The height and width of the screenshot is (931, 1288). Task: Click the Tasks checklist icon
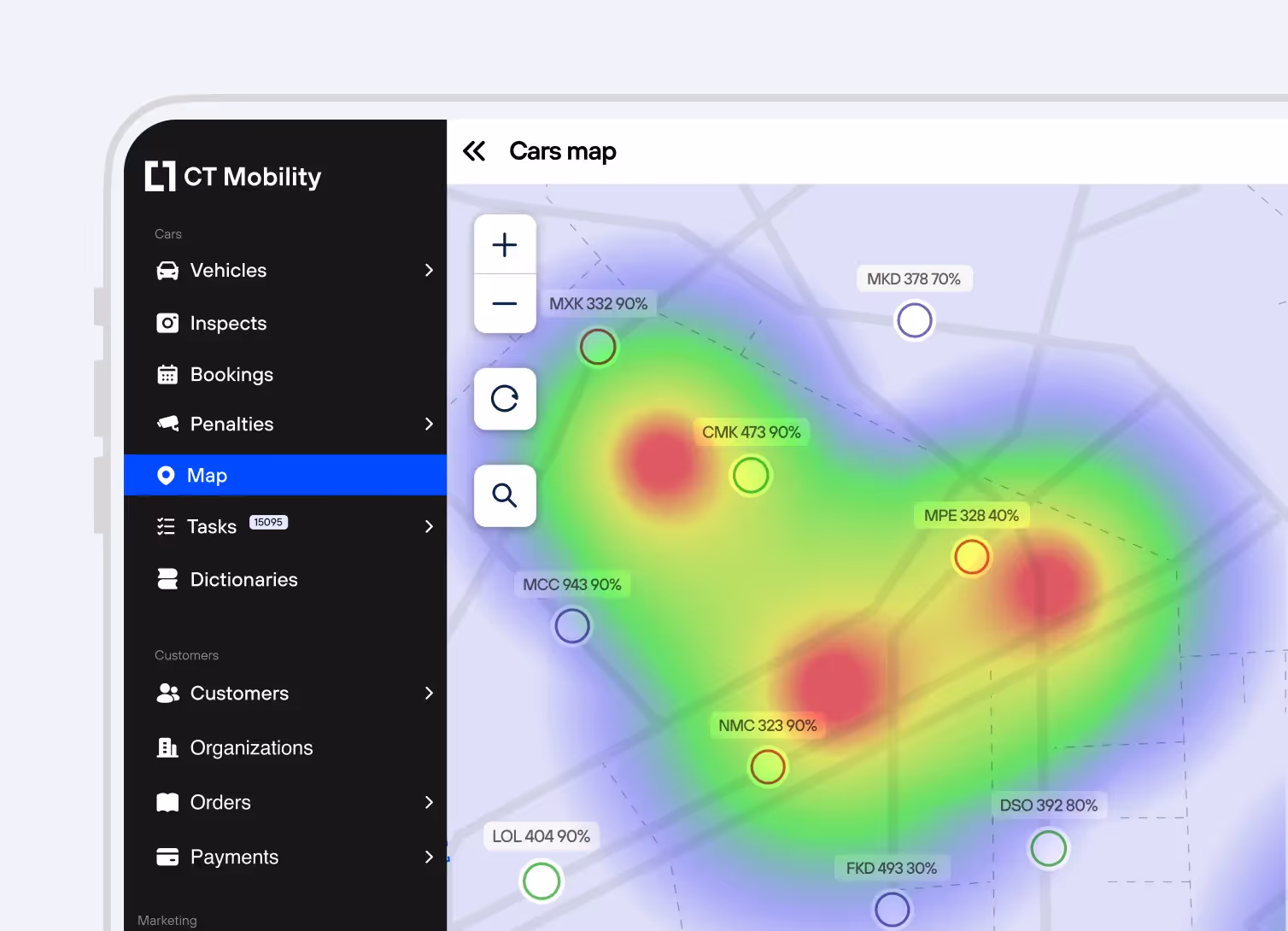point(166,526)
